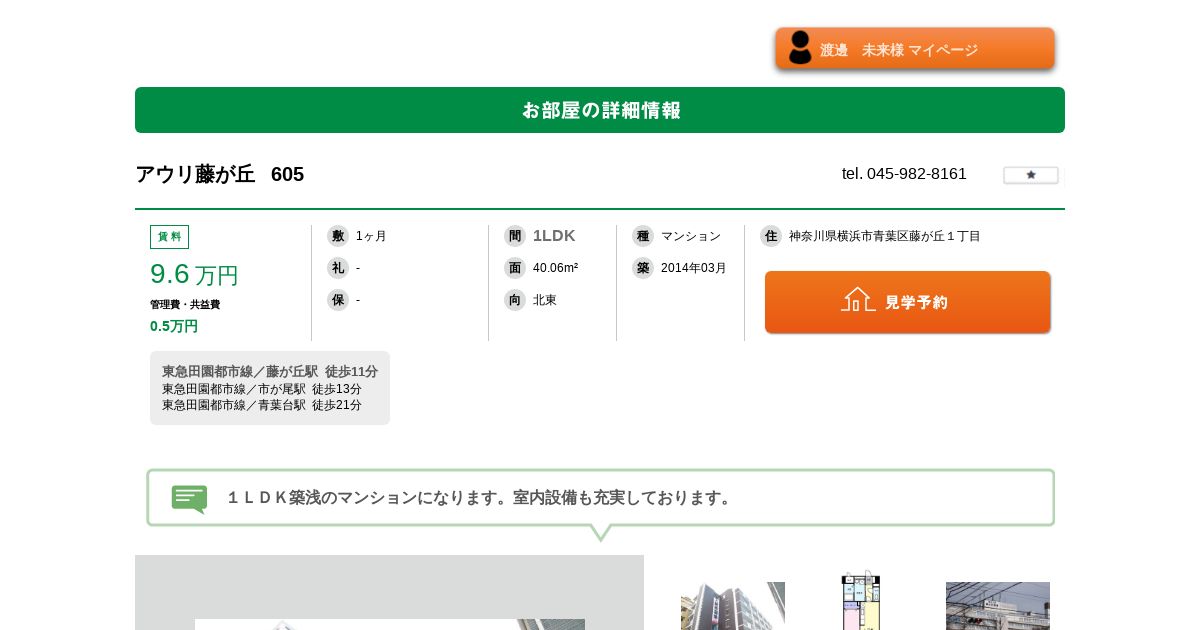Click 藤が丘駅 徒歩11分 station line
1200x630 pixels.
tap(270, 371)
